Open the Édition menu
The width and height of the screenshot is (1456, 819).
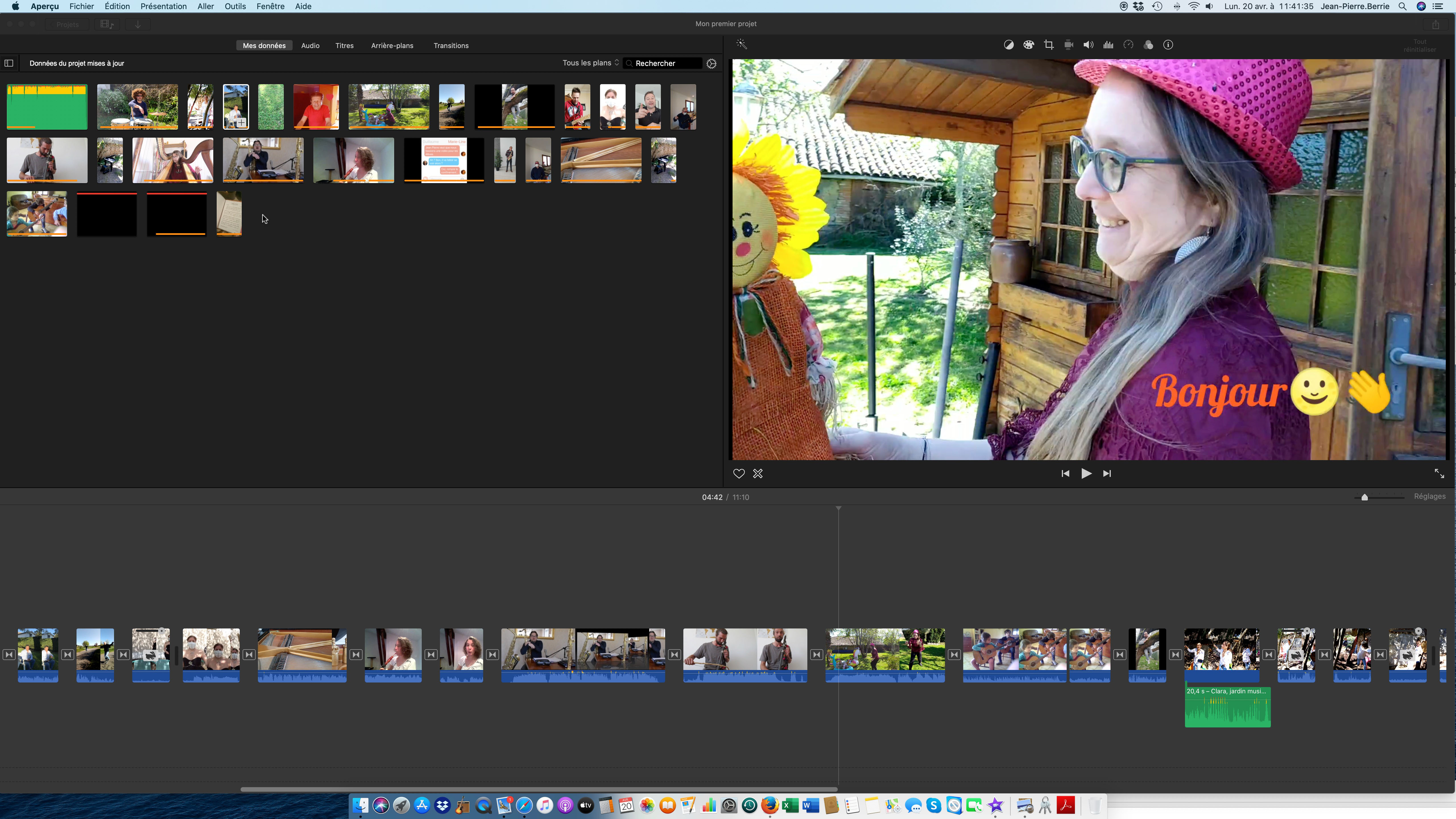117,6
